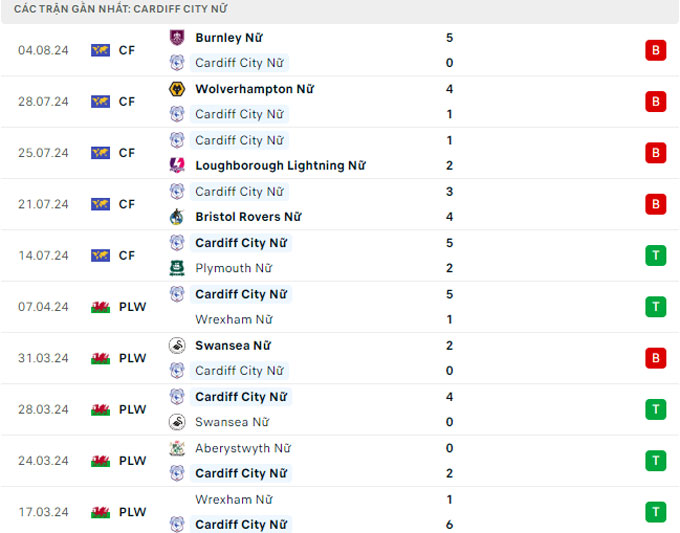
Task: Click the green T badge for Aberystwyth match
Action: point(655,461)
